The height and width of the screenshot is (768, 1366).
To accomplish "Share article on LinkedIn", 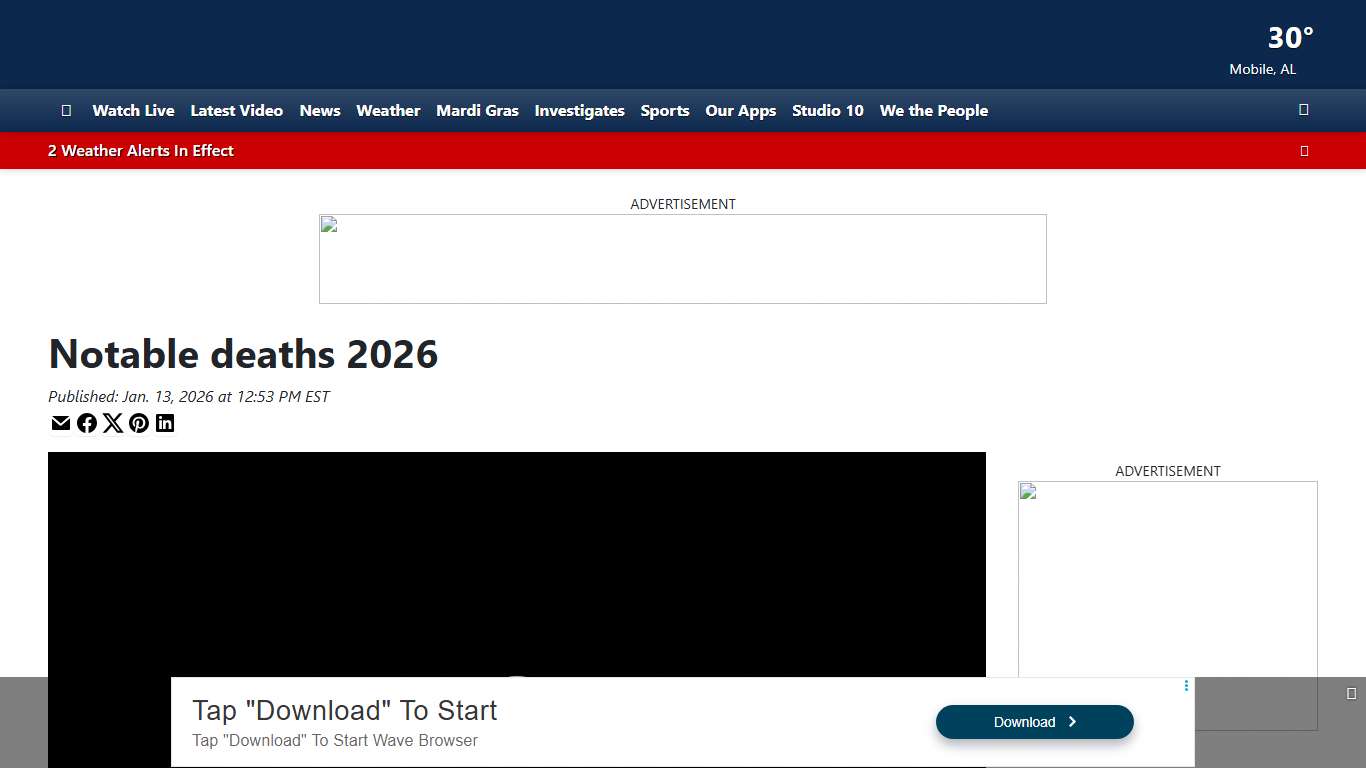I will [165, 423].
